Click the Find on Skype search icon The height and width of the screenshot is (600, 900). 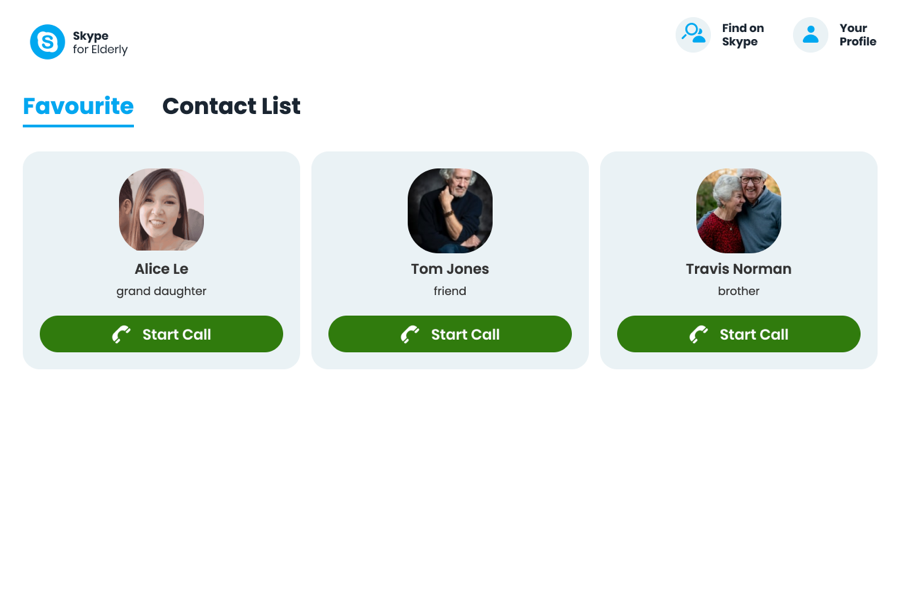coord(693,35)
